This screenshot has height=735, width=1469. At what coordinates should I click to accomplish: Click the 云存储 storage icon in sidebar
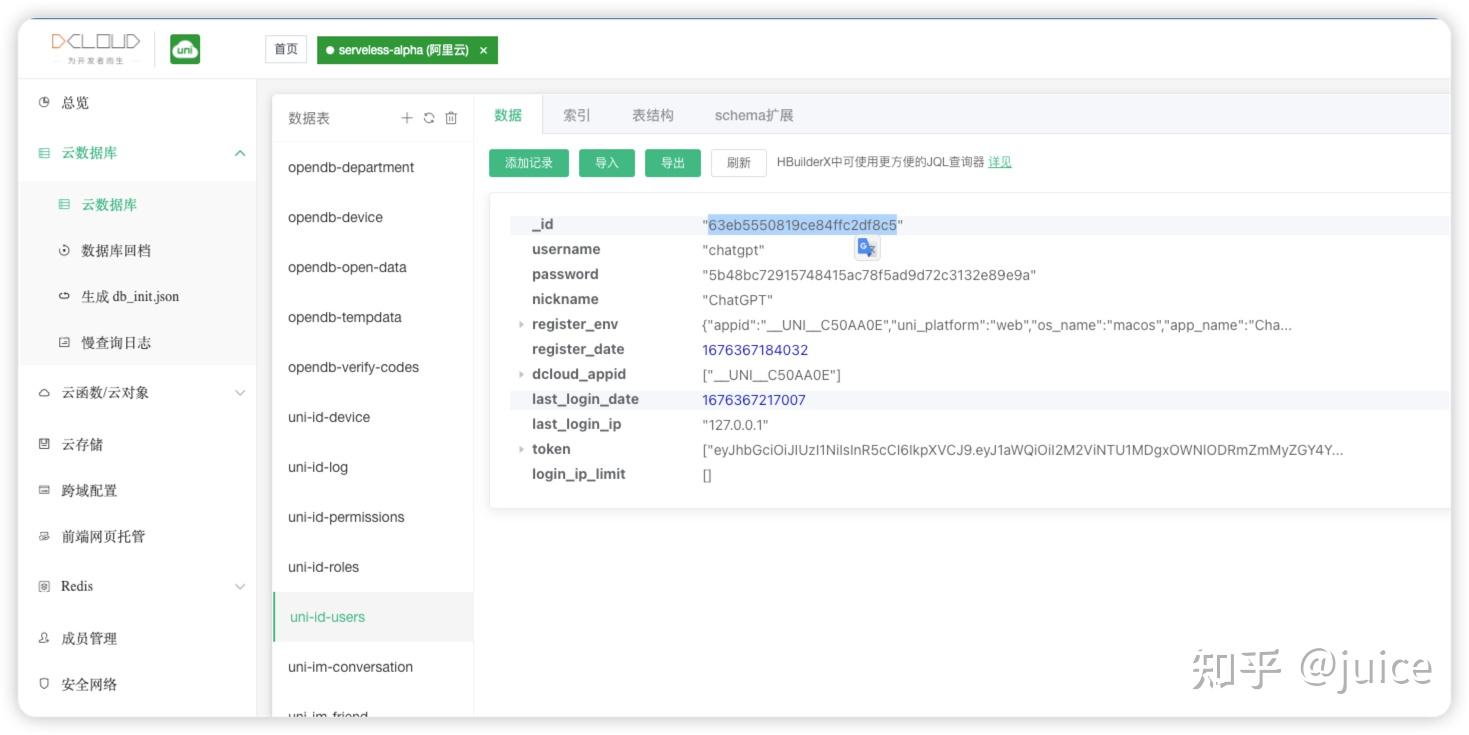point(43,444)
